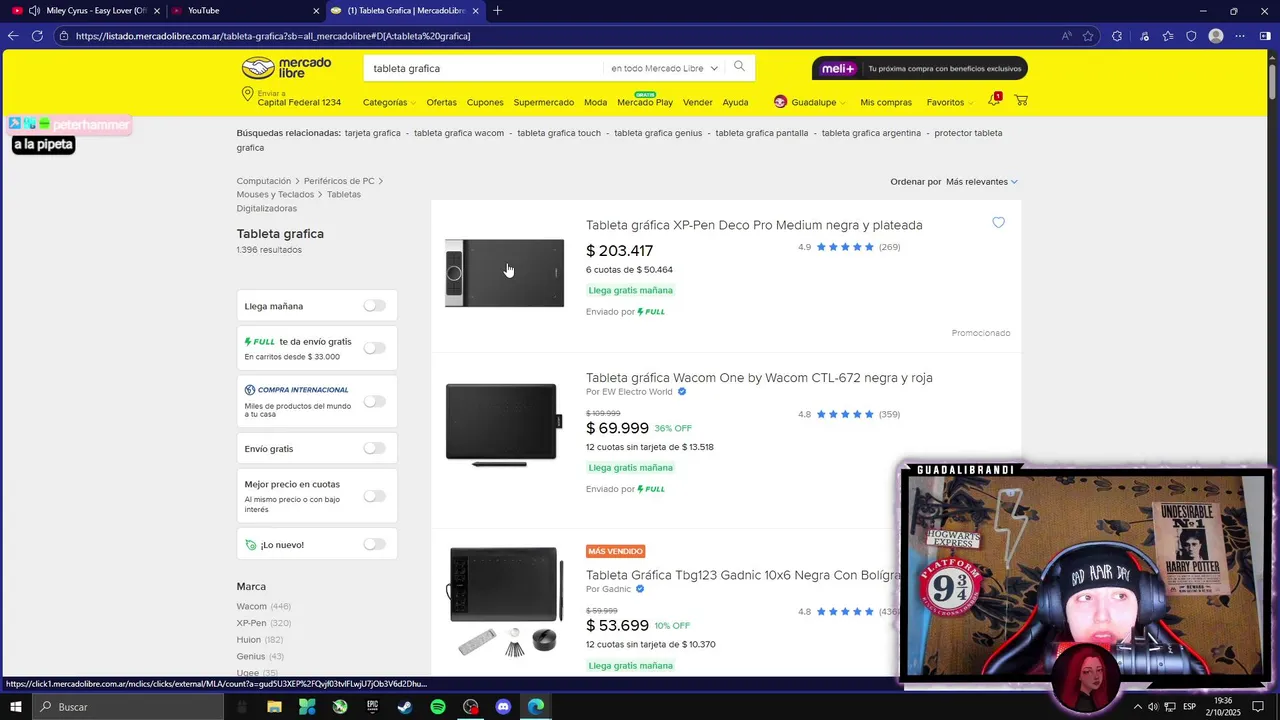
Task: Open the Moda menu item
Action: 595,102
